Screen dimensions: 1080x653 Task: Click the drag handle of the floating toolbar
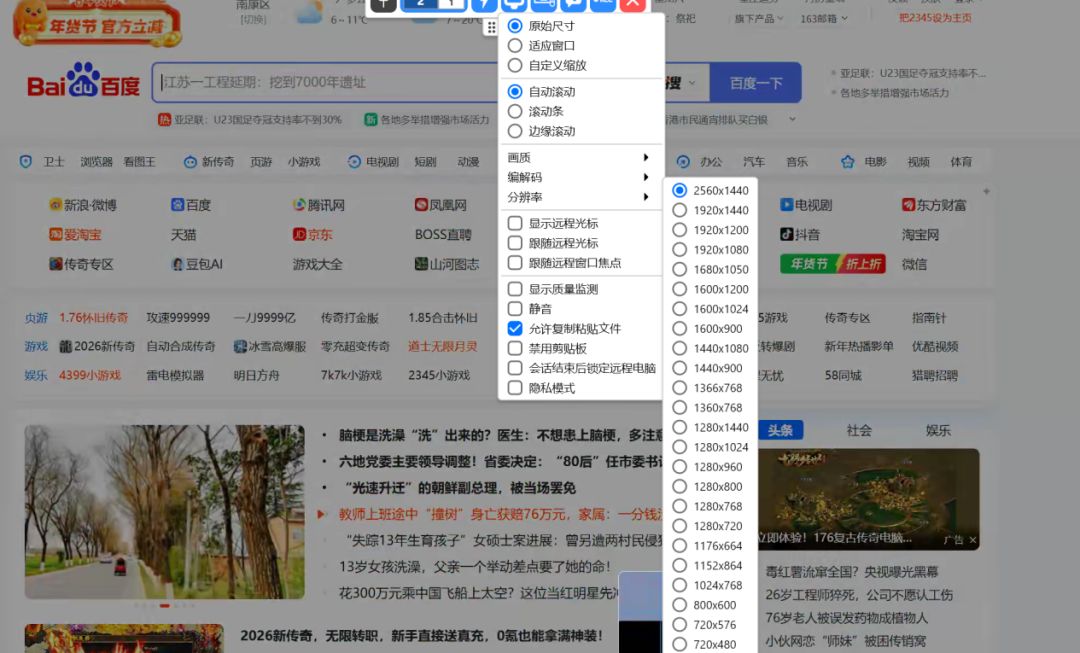coord(490,28)
